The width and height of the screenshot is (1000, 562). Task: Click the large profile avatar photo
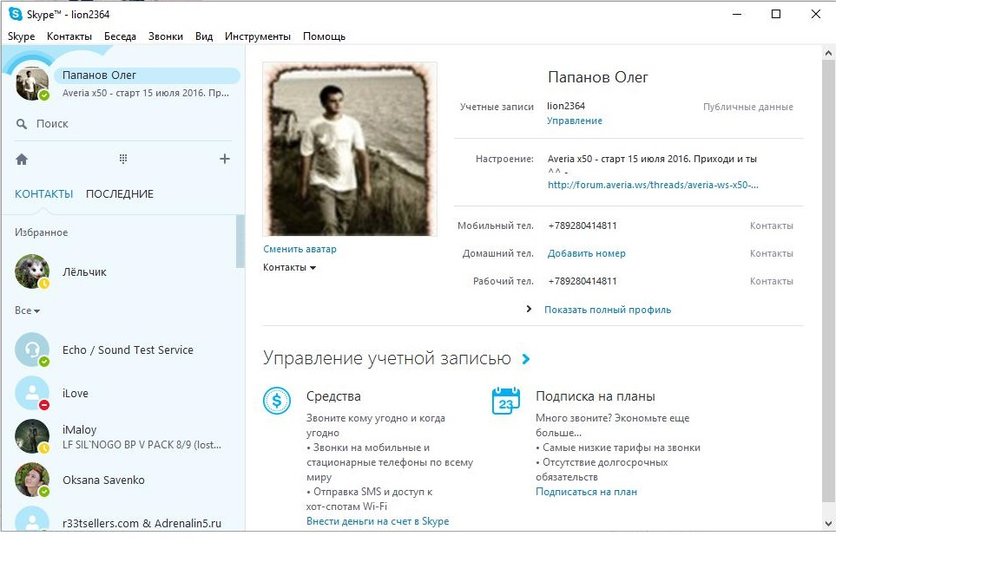point(350,149)
